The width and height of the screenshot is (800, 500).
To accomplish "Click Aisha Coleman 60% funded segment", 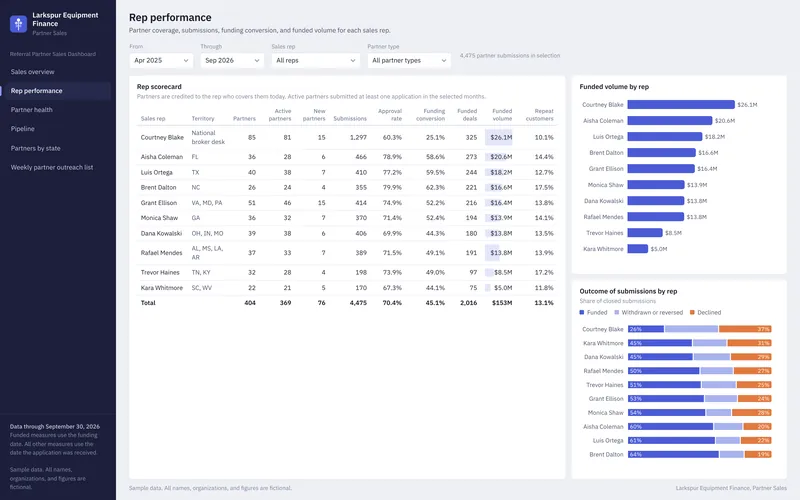I will (670, 427).
